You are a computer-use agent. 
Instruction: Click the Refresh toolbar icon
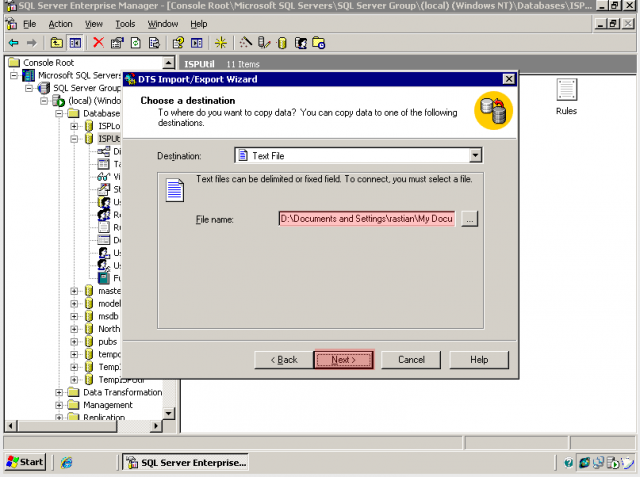pyautogui.click(x=135, y=42)
